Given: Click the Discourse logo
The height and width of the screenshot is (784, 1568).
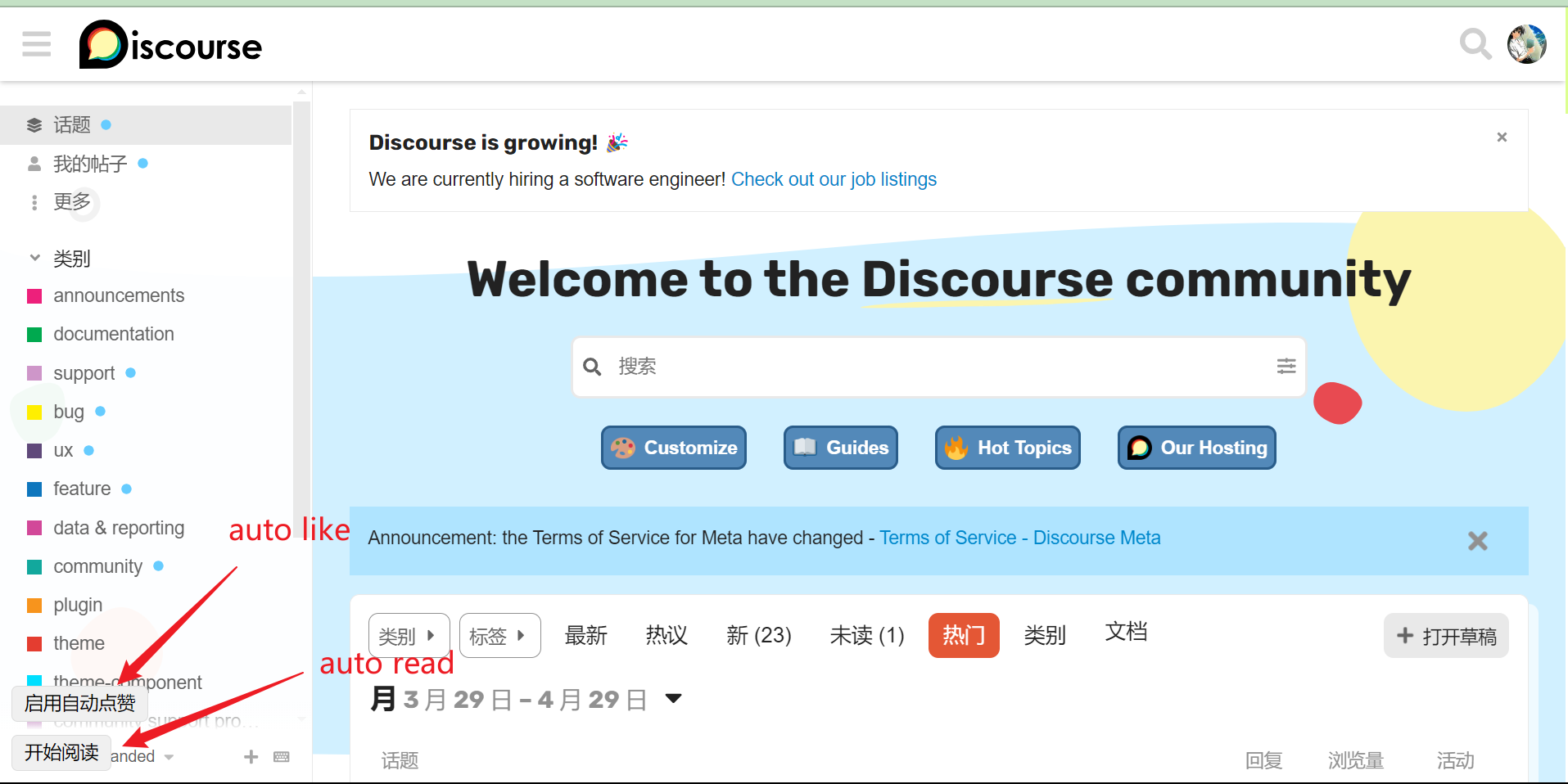Looking at the screenshot, I should (x=170, y=44).
